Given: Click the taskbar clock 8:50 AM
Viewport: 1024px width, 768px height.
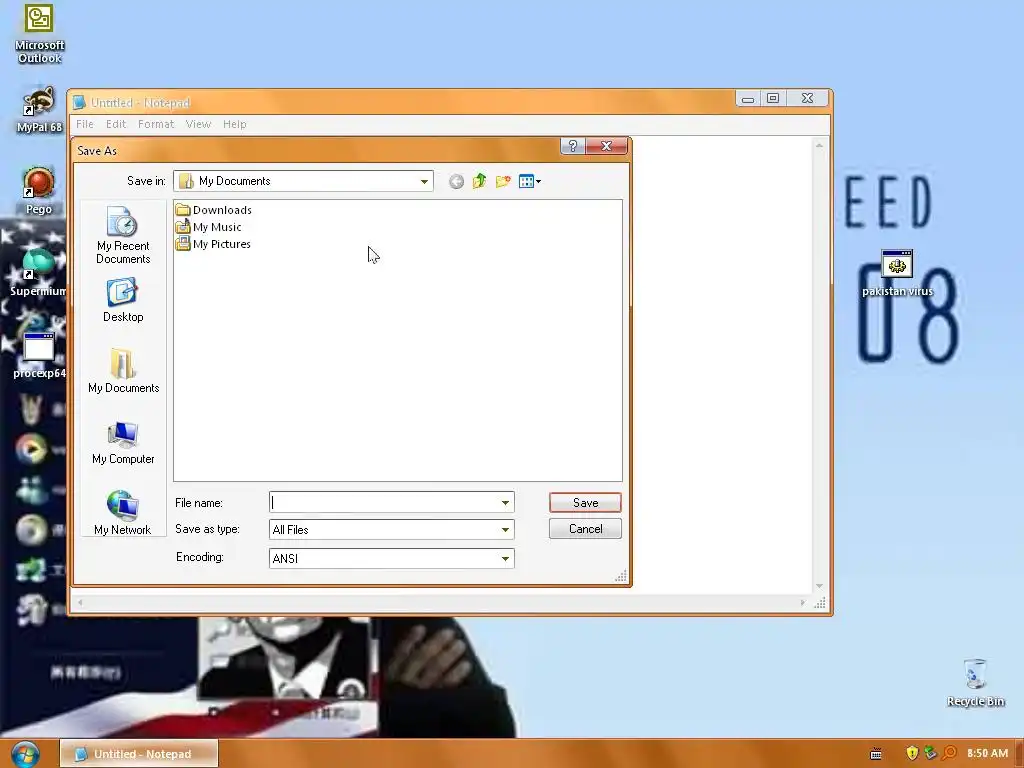Looking at the screenshot, I should (987, 753).
